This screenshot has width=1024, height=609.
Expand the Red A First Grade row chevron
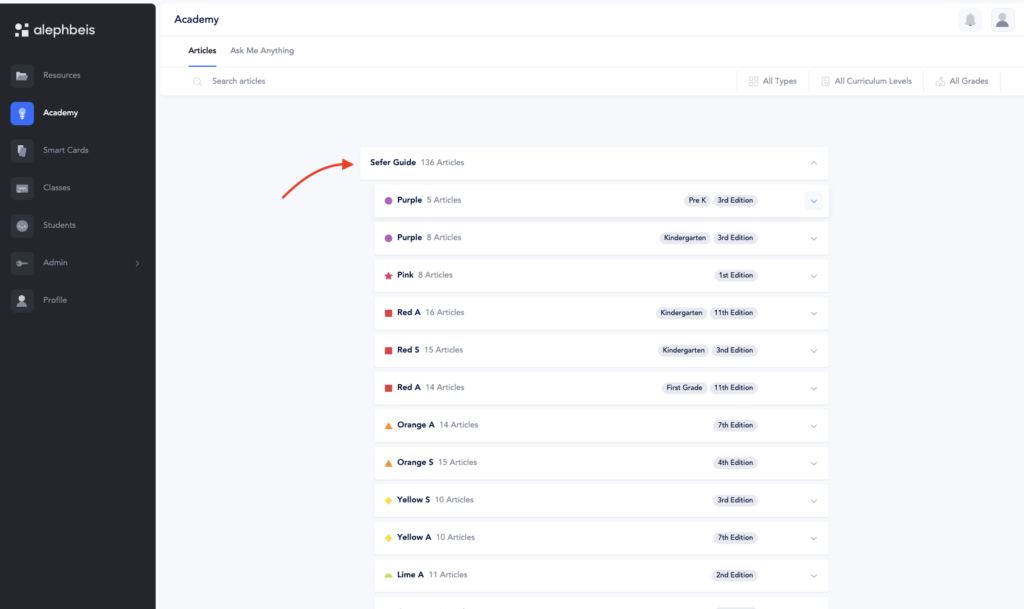pyautogui.click(x=813, y=388)
